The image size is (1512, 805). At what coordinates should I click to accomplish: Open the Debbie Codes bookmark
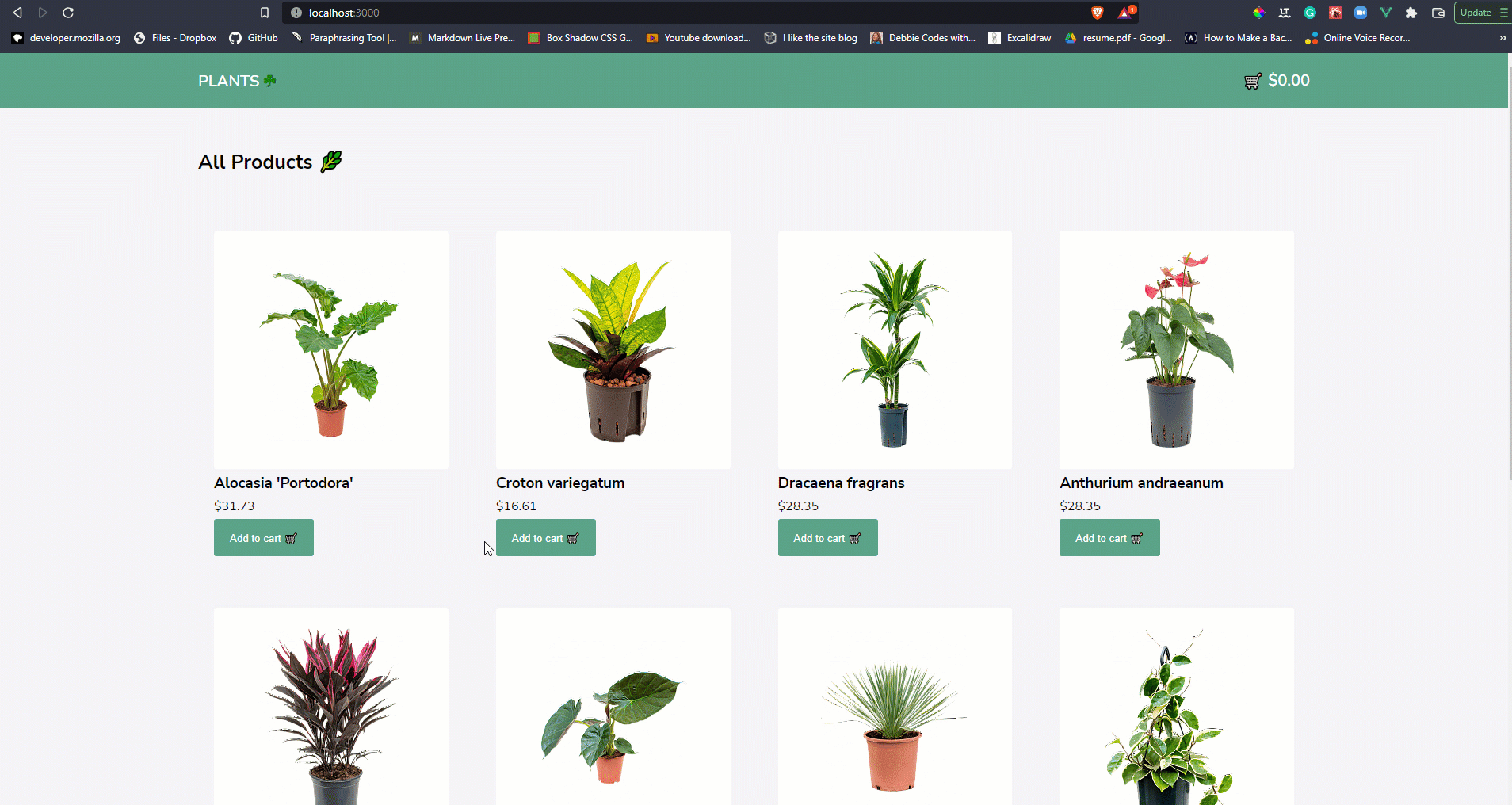click(x=923, y=38)
